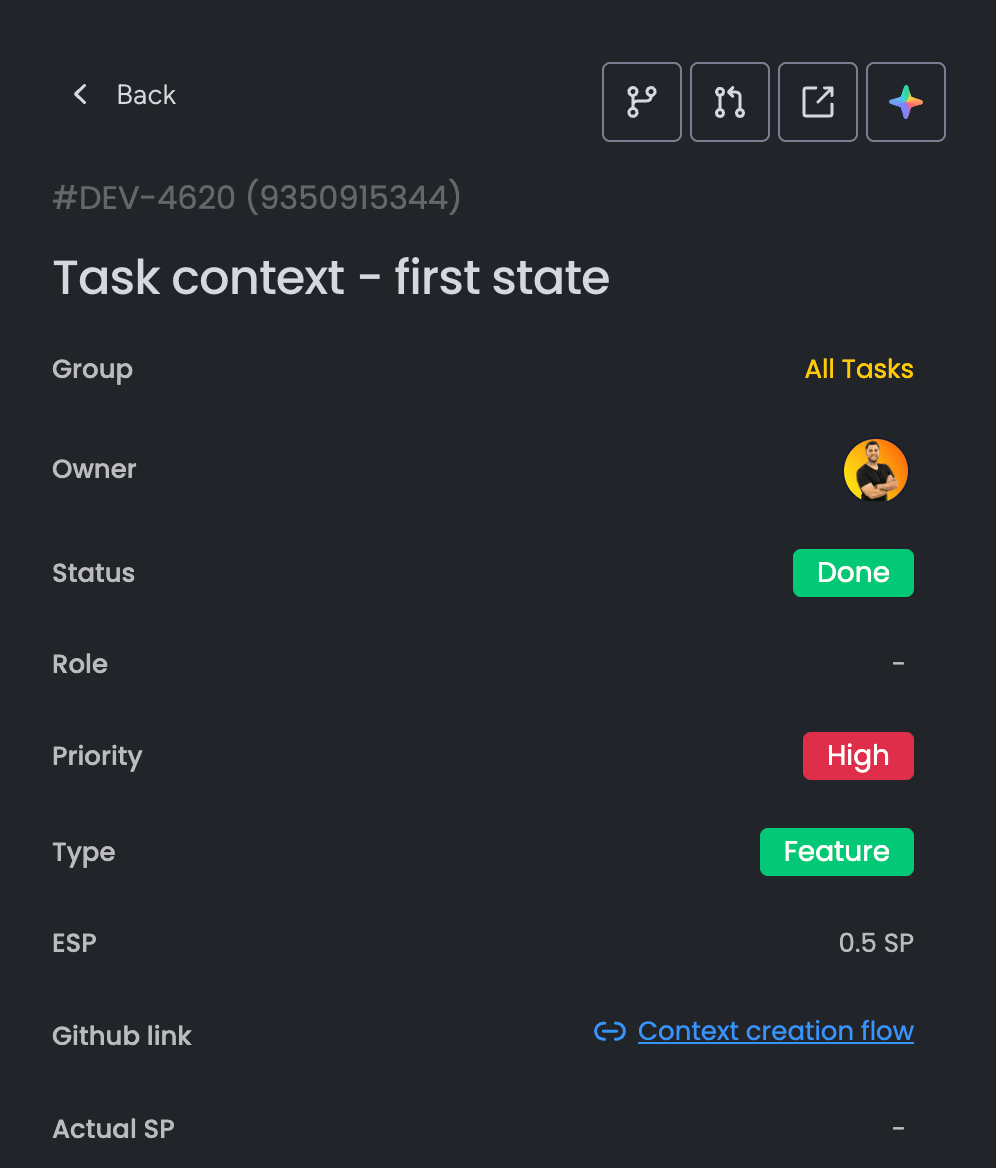Screen dimensions: 996x1168
Task: Open the All Tasks group
Action: pyautogui.click(x=859, y=369)
